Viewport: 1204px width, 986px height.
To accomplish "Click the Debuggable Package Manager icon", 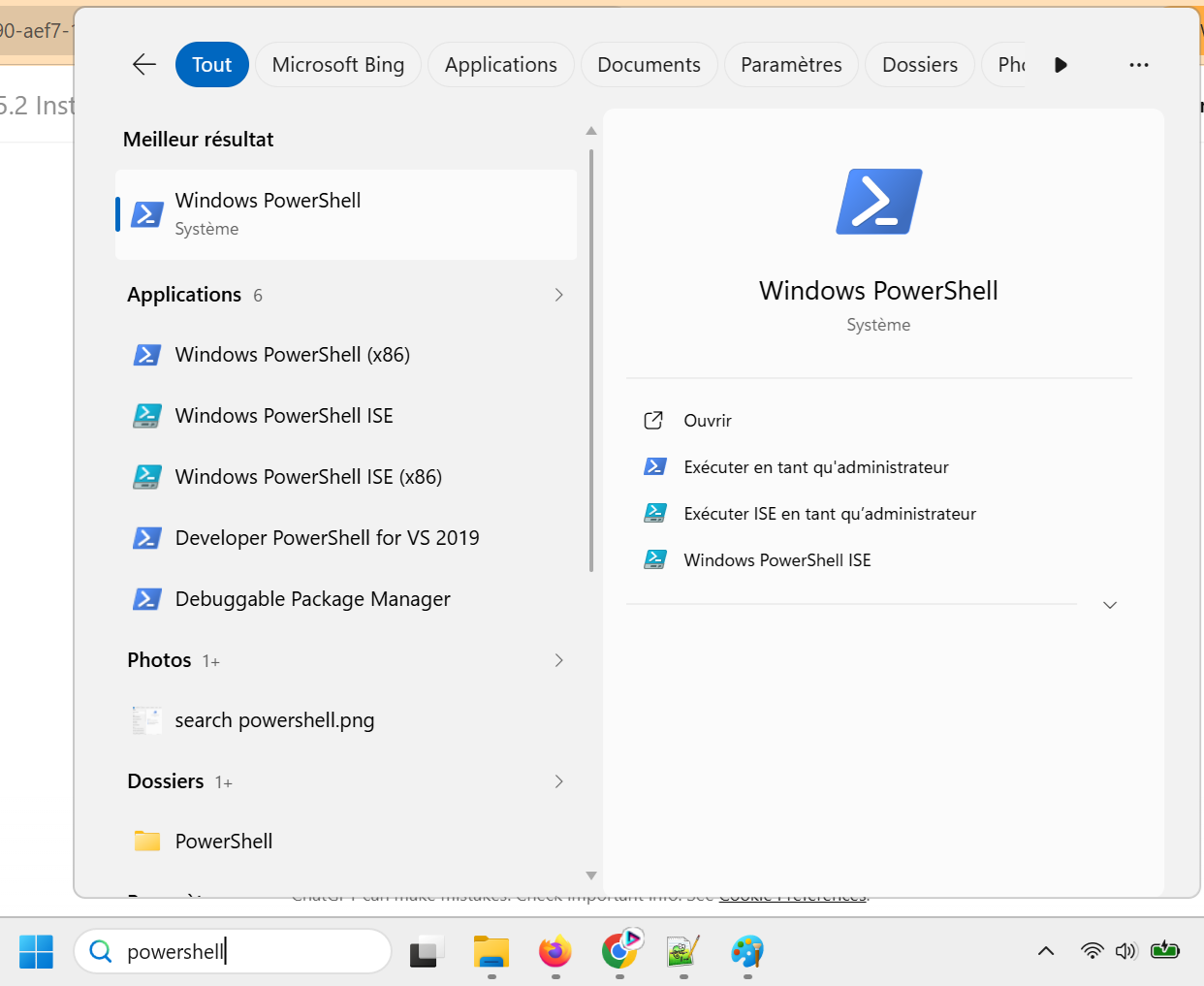I will click(147, 599).
